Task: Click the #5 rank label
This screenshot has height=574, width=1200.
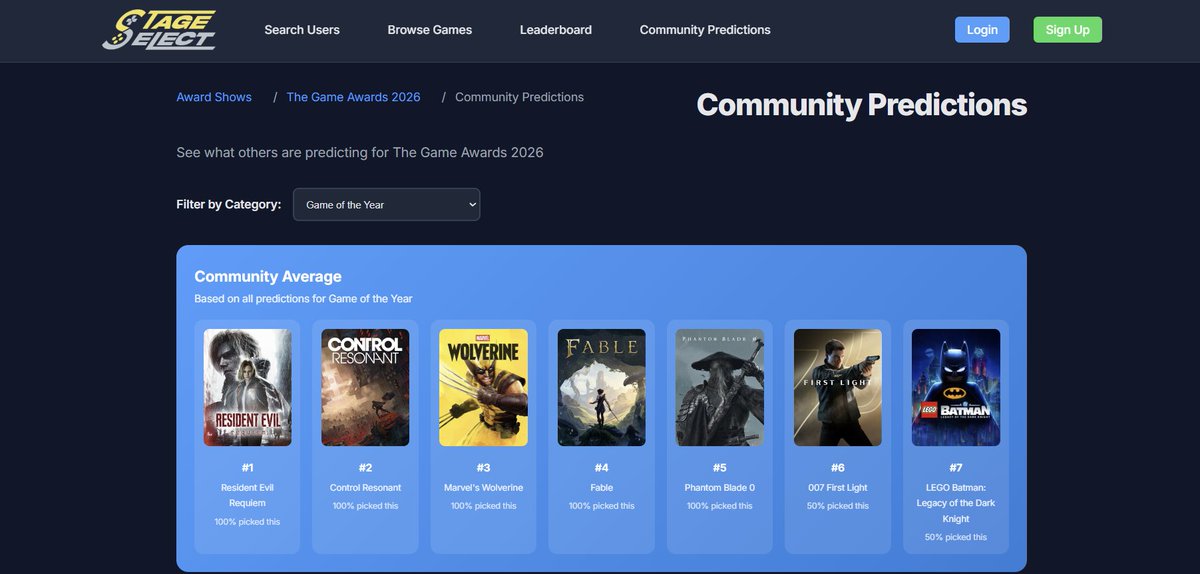Action: [x=720, y=468]
